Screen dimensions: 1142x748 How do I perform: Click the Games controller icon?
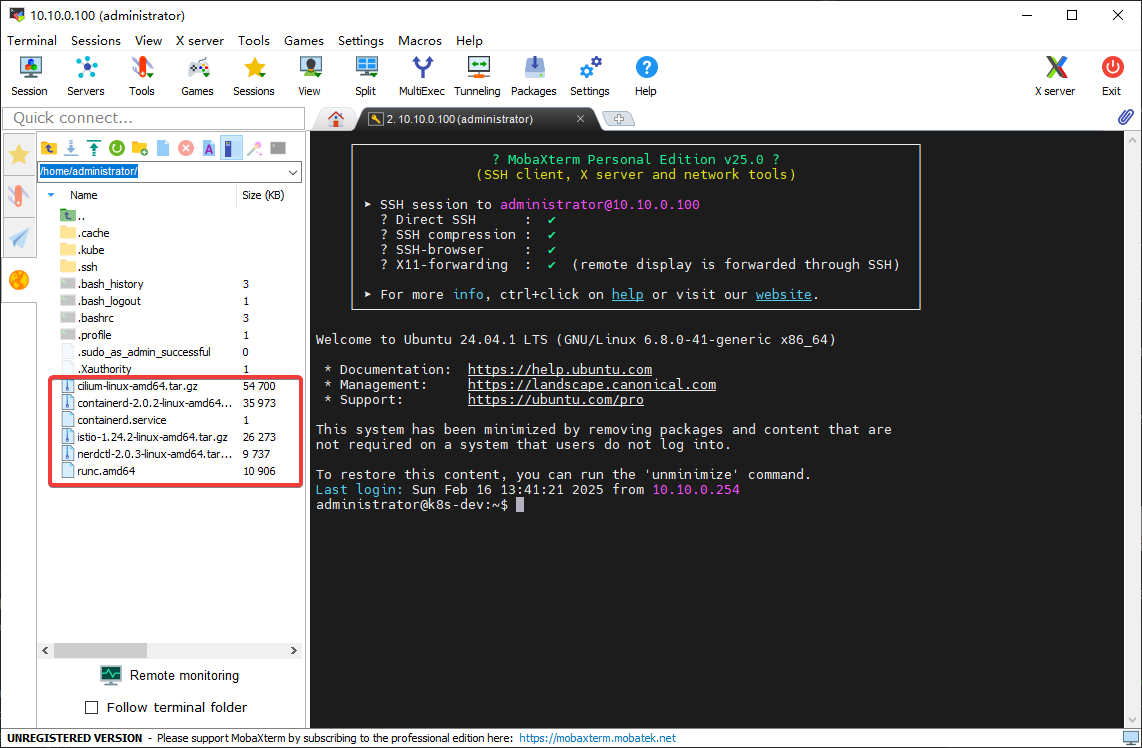[x=197, y=76]
